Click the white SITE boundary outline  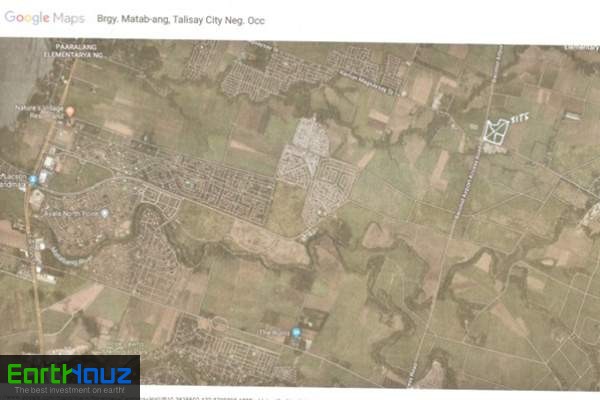497,131
